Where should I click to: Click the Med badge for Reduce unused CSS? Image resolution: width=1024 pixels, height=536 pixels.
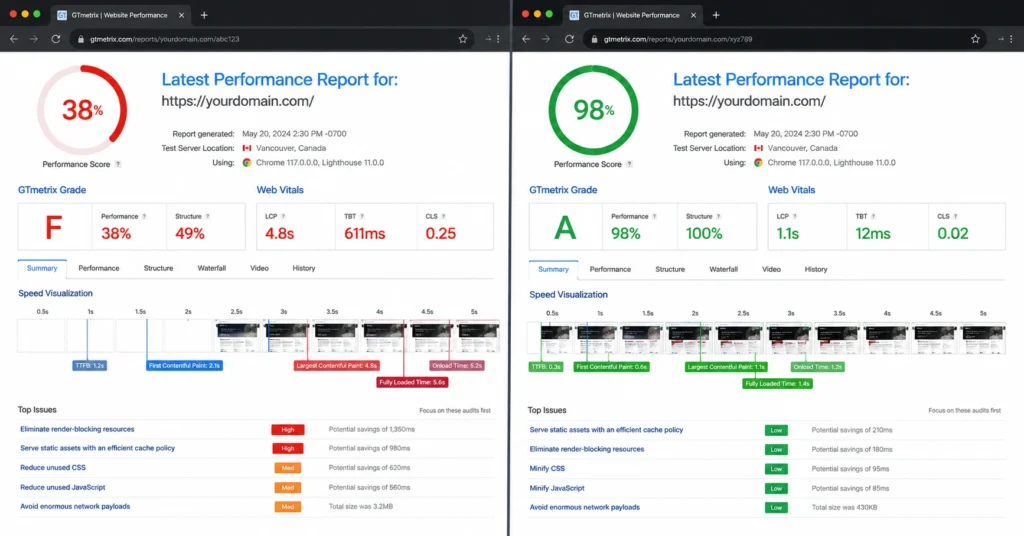click(288, 468)
